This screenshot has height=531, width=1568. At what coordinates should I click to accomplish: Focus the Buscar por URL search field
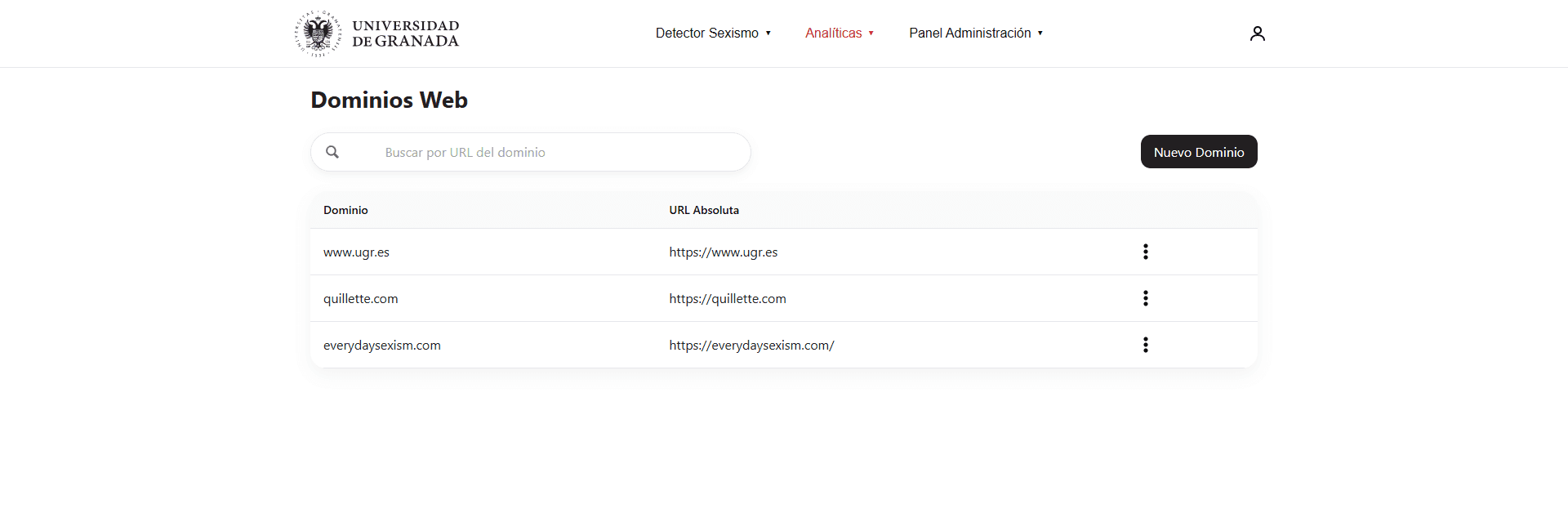[x=531, y=152]
